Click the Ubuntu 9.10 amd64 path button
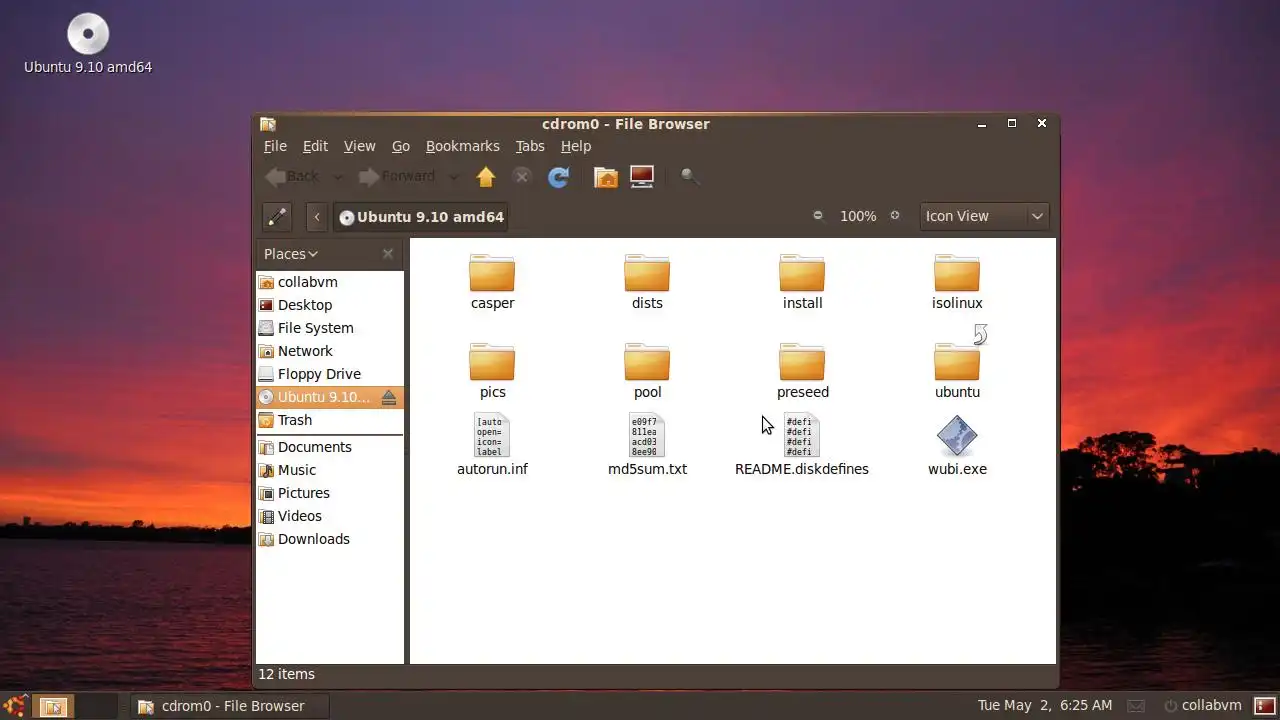The image size is (1280, 720). click(421, 217)
